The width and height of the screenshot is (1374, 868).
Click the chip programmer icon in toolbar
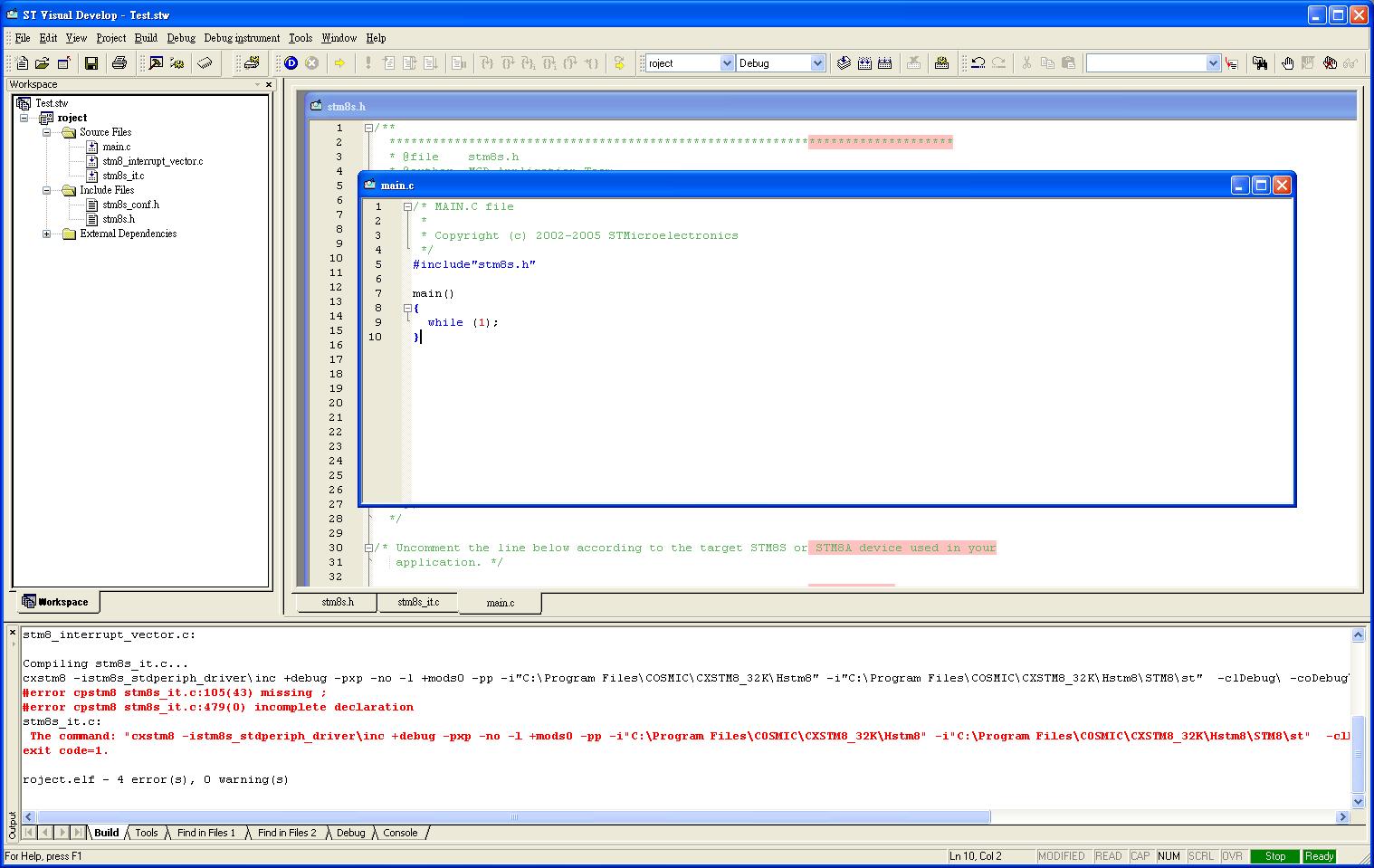tap(205, 63)
